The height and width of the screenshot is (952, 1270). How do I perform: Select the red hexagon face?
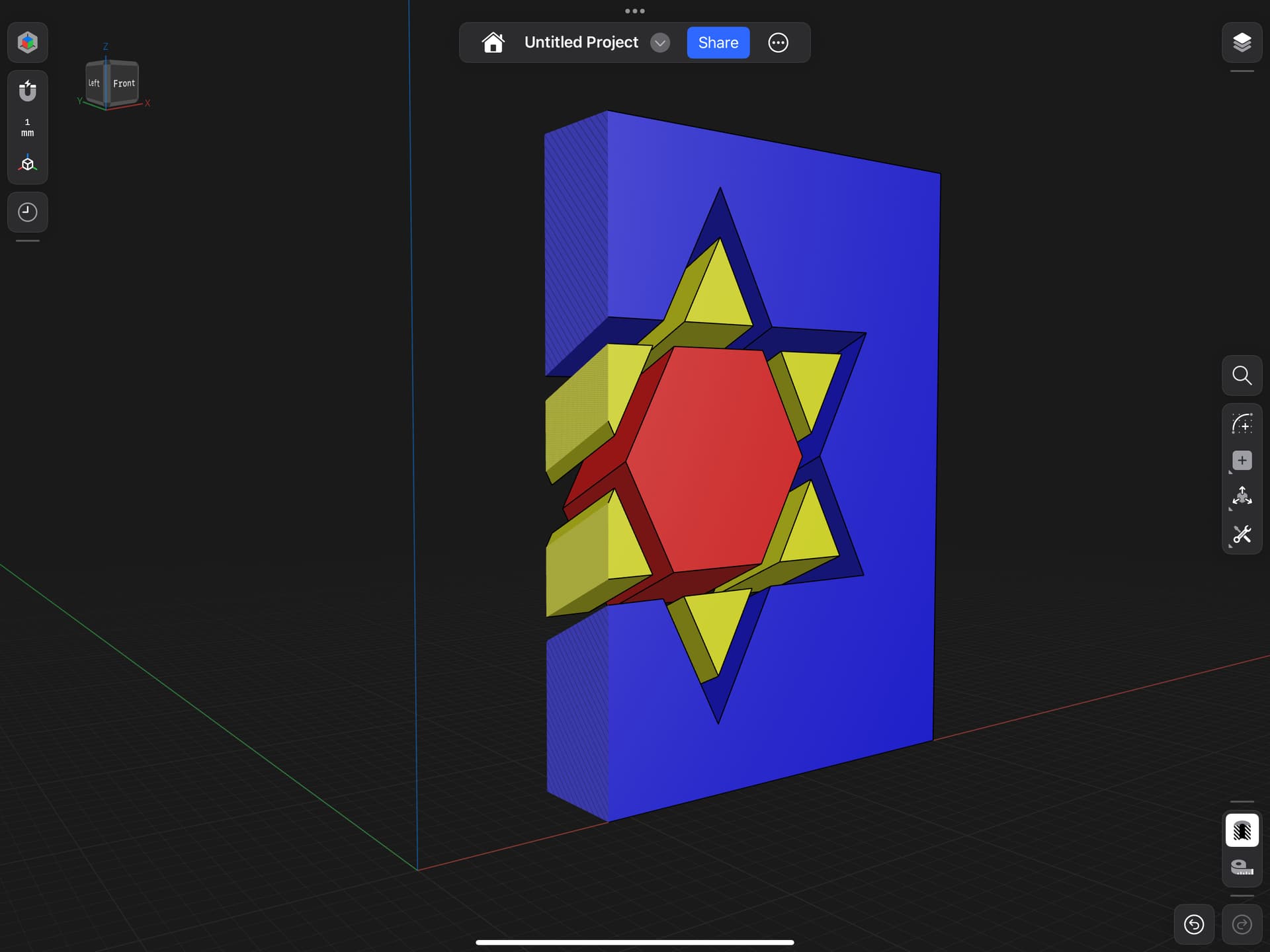tap(714, 459)
